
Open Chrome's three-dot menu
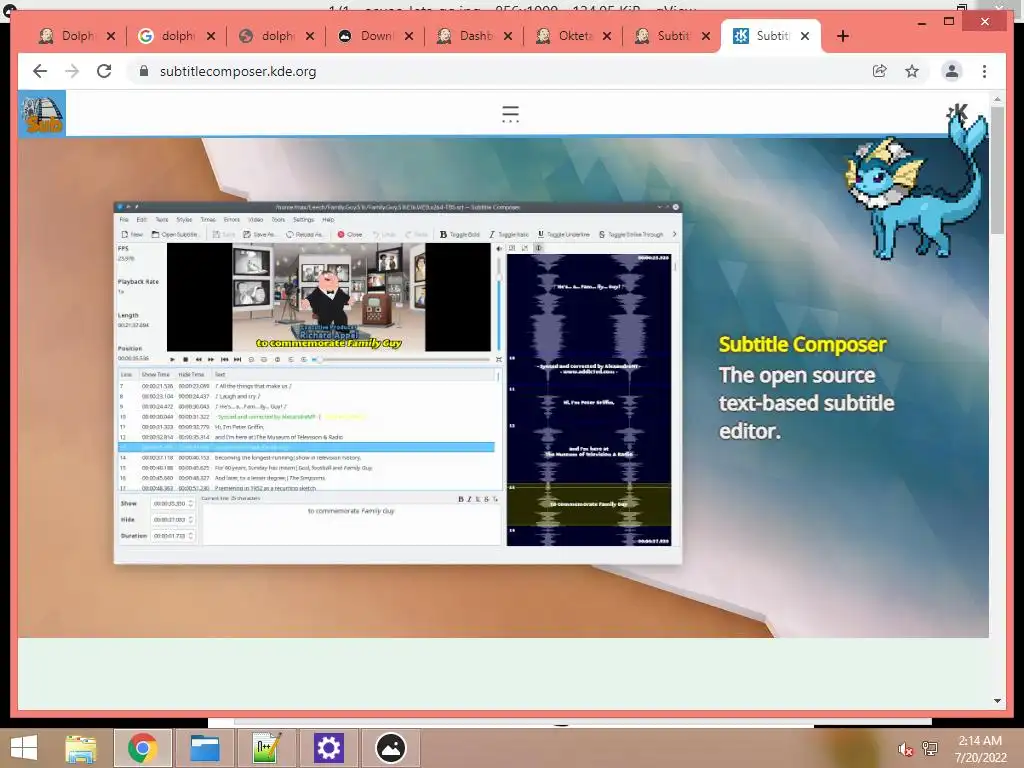984,71
